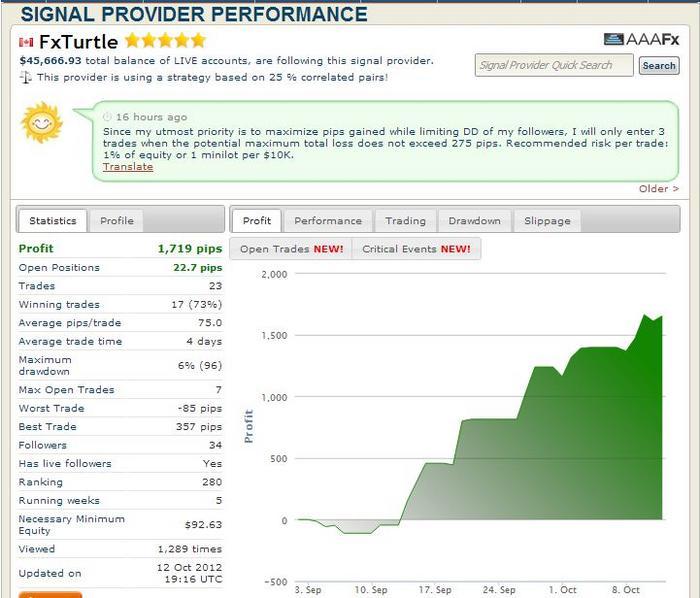Open the Open Trades NEW! button
700x598 pixels.
point(292,249)
